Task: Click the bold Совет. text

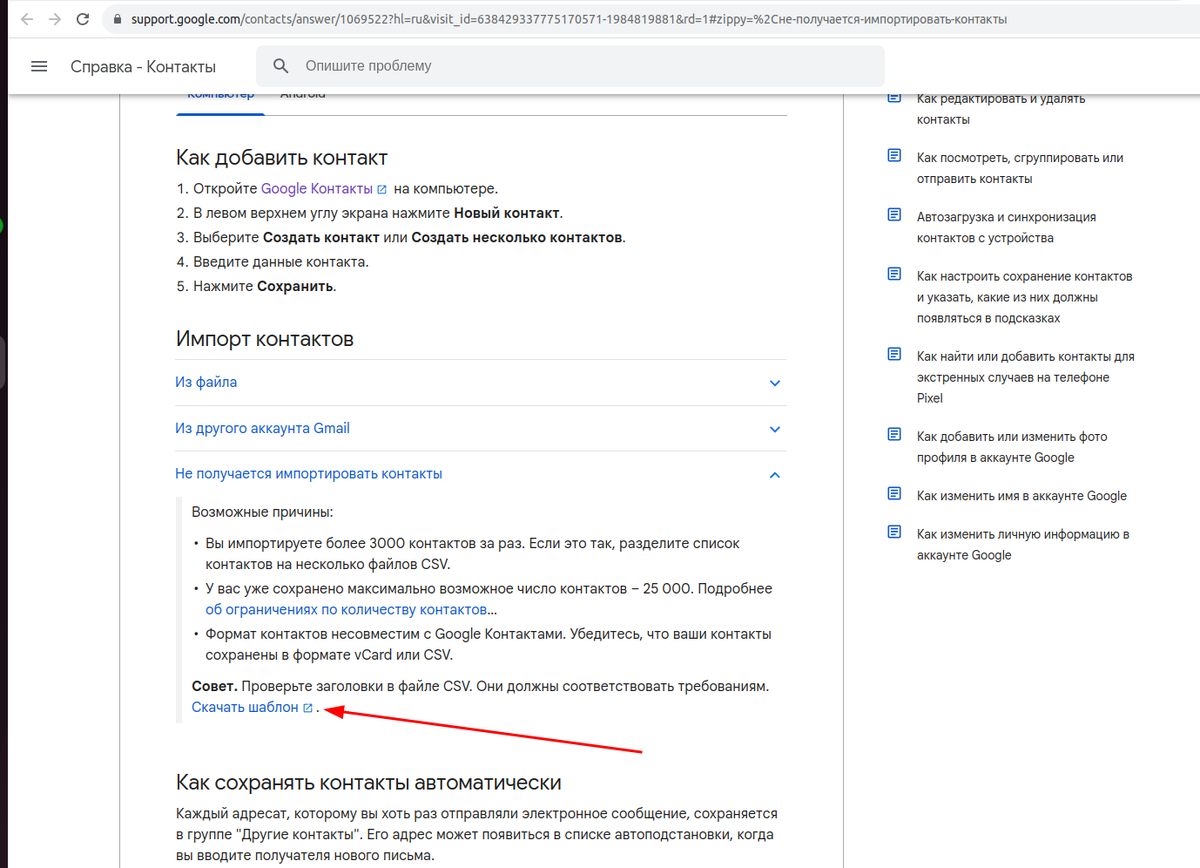Action: click(214, 687)
